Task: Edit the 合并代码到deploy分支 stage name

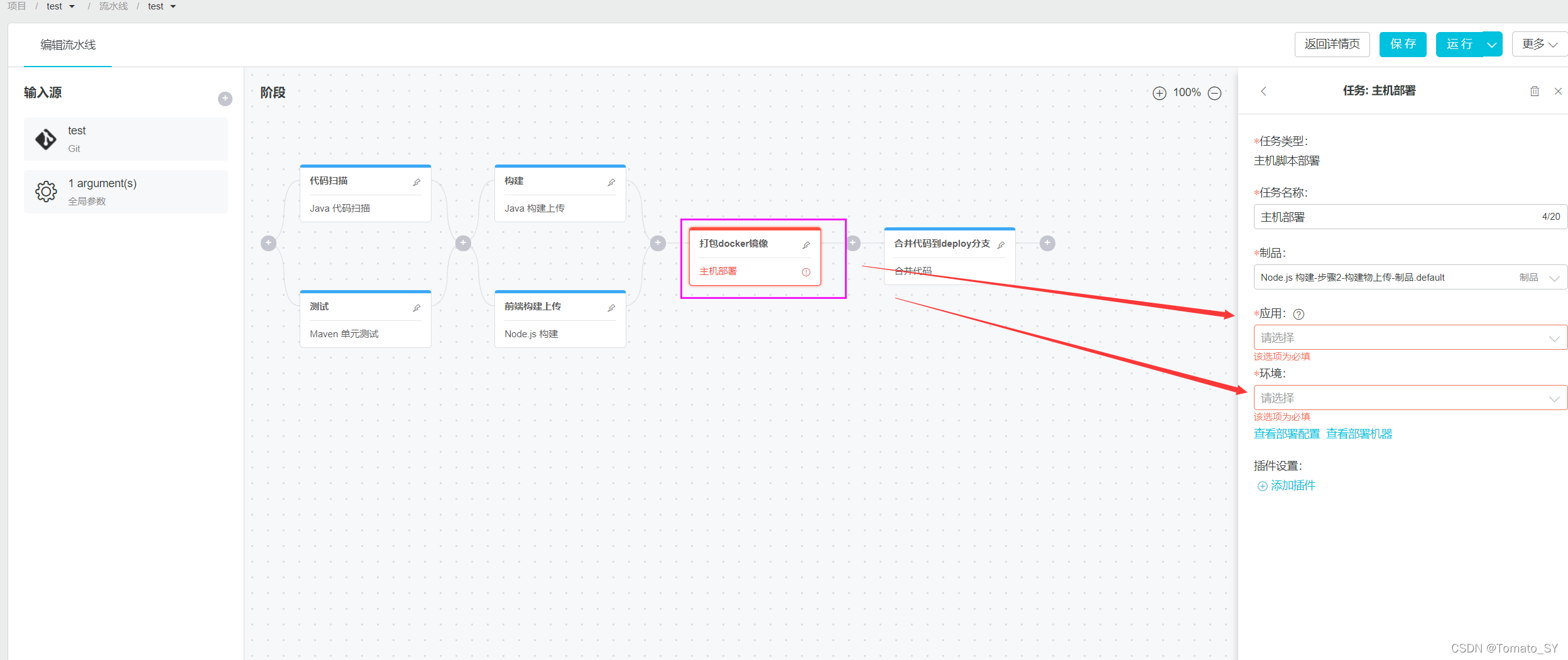Action: pos(1001,245)
